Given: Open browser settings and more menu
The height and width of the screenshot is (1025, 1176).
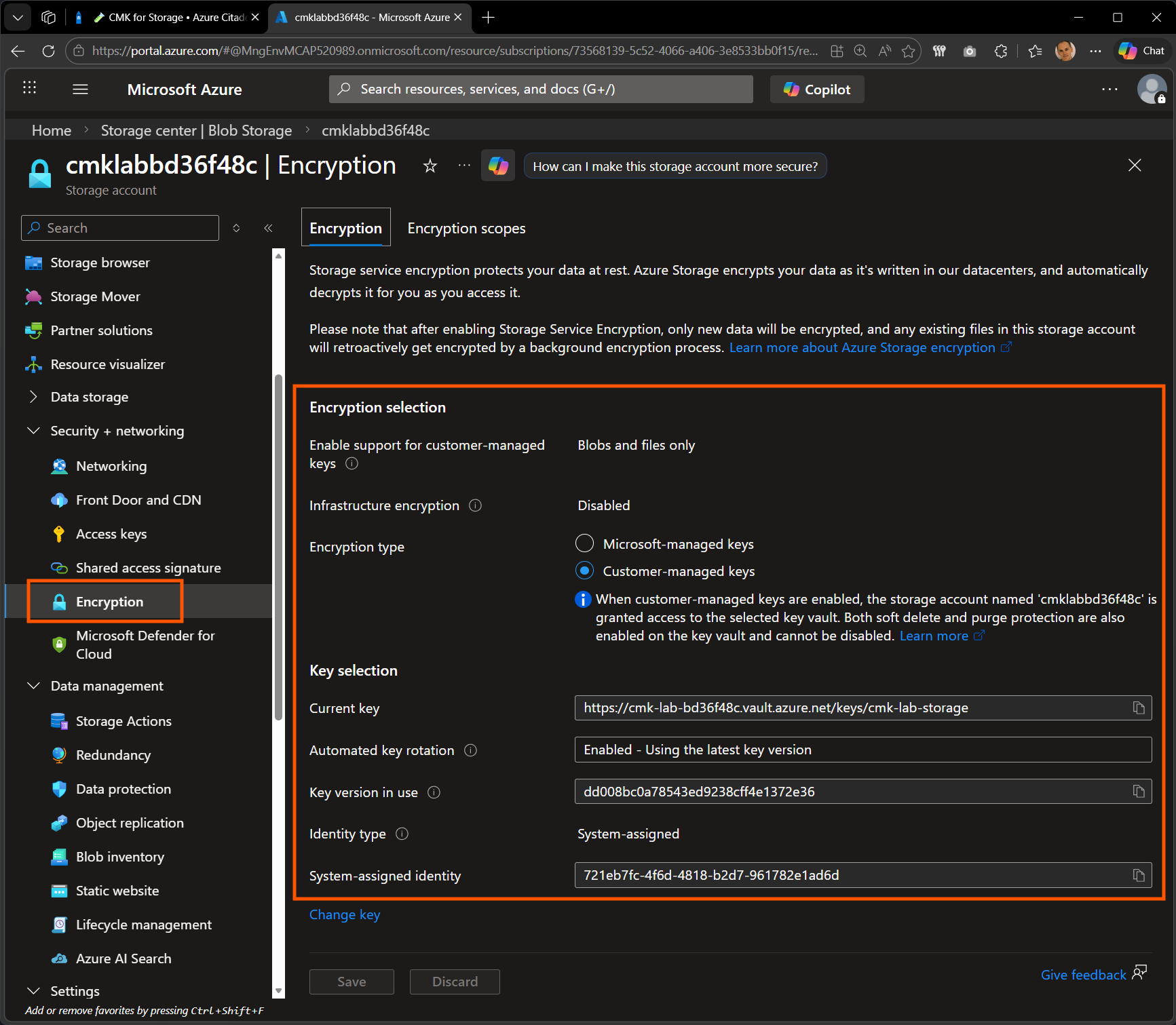Looking at the screenshot, I should (x=1096, y=51).
